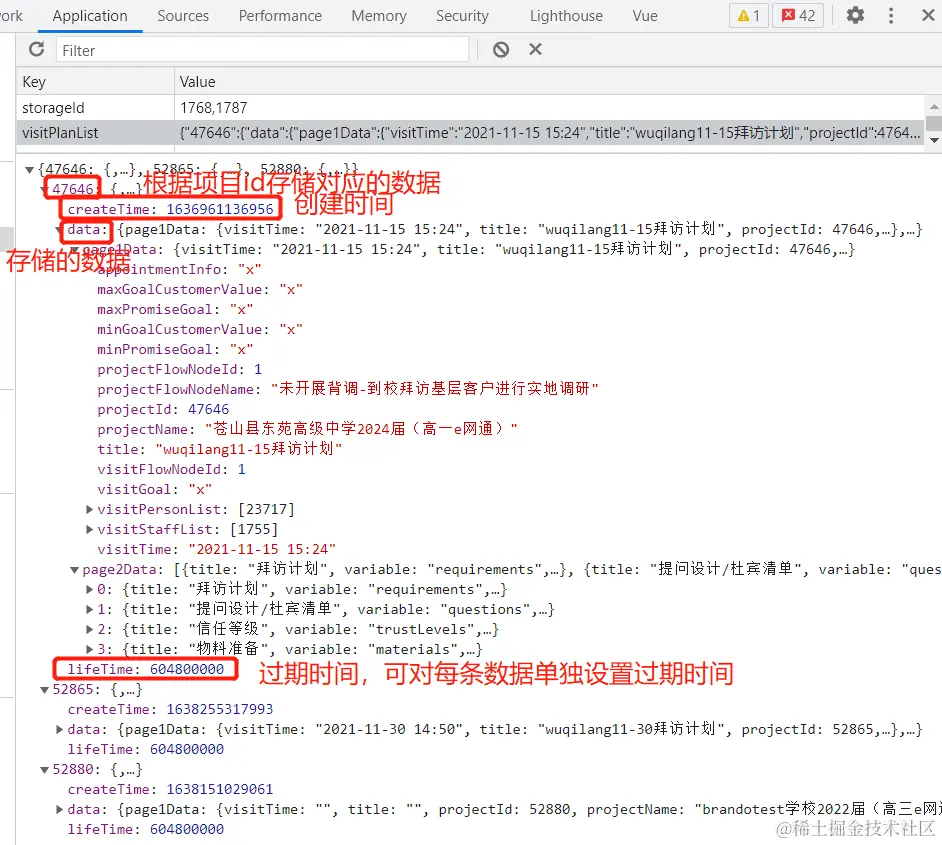
Task: Click the Key column header
Action: (x=96, y=82)
